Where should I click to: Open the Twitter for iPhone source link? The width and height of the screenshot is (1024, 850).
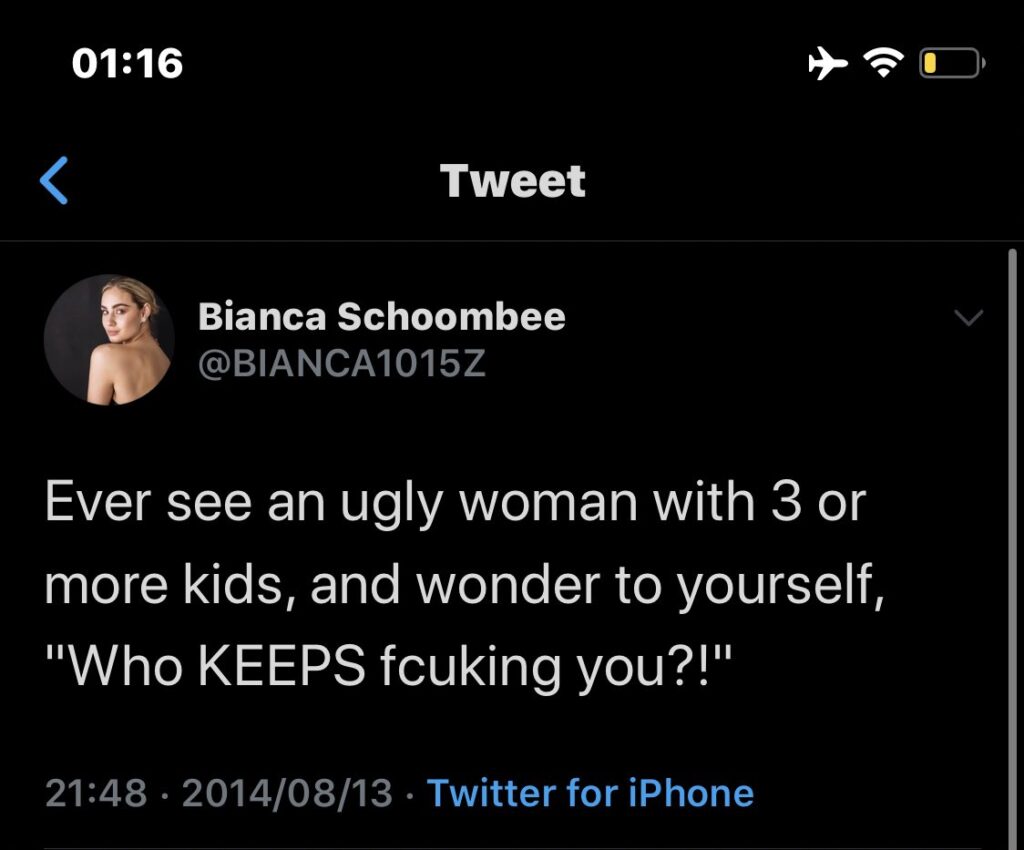coord(590,793)
